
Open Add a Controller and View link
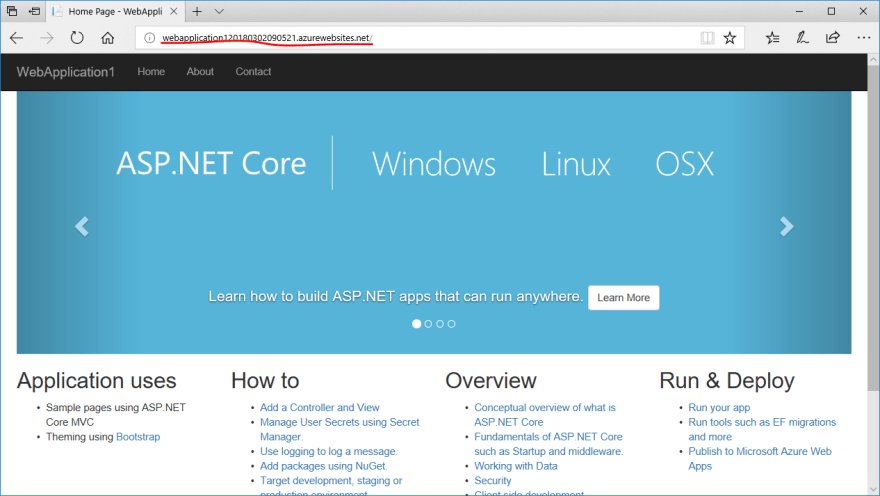point(319,407)
